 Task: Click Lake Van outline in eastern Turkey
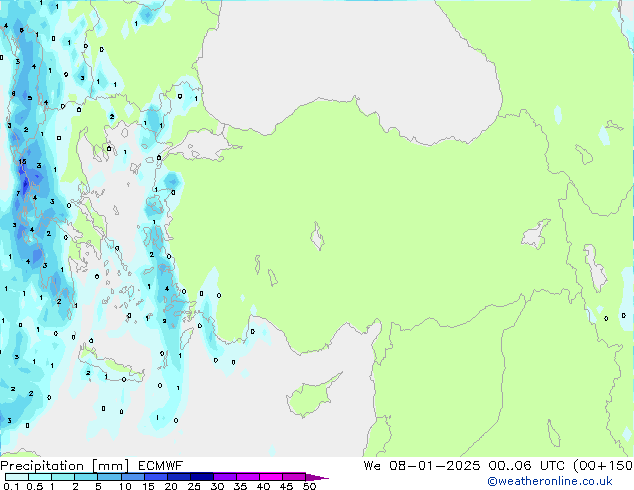pos(535,237)
